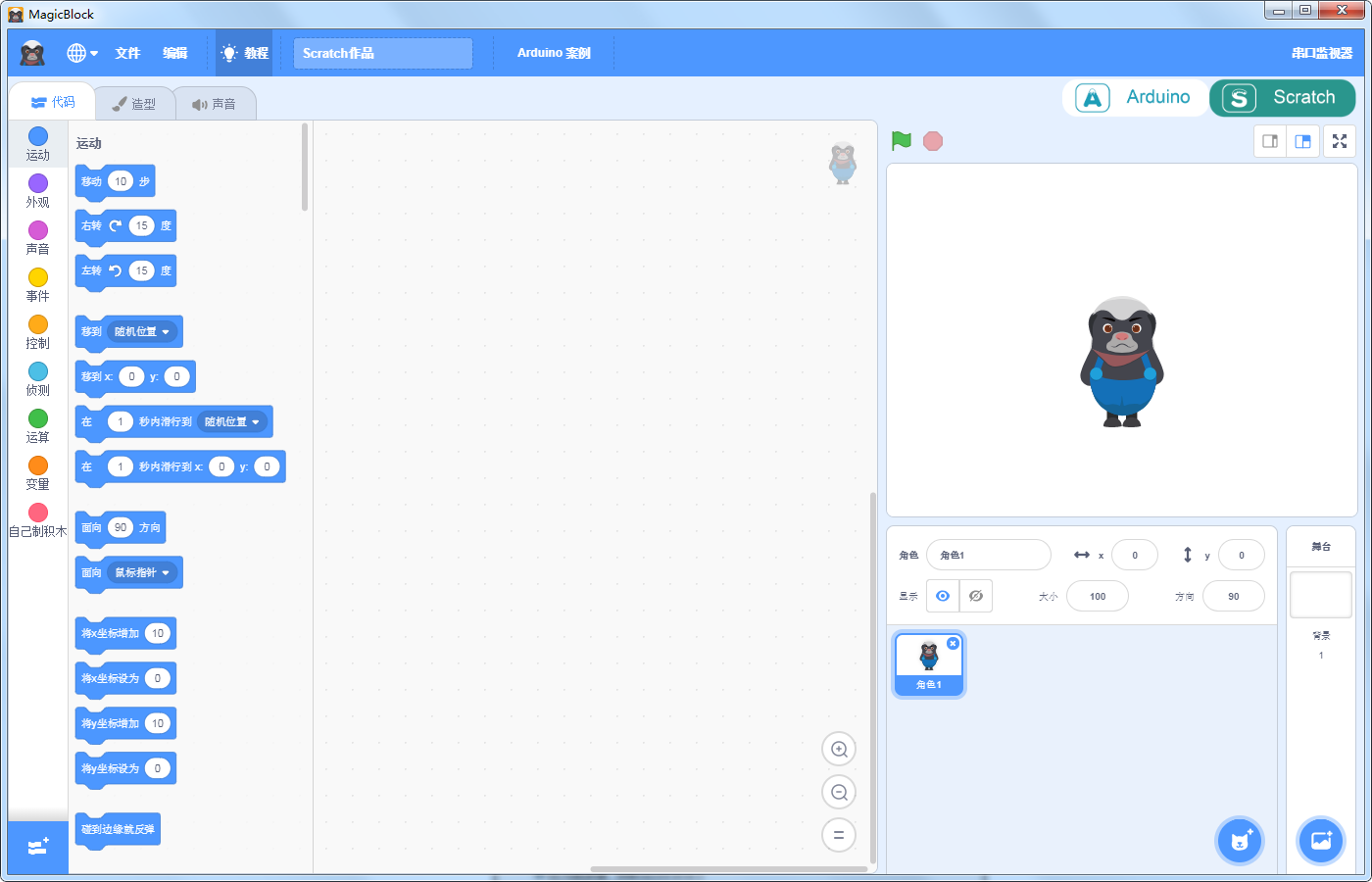The height and width of the screenshot is (882, 1372).
Task: Zoom in the workspace
Action: click(839, 750)
